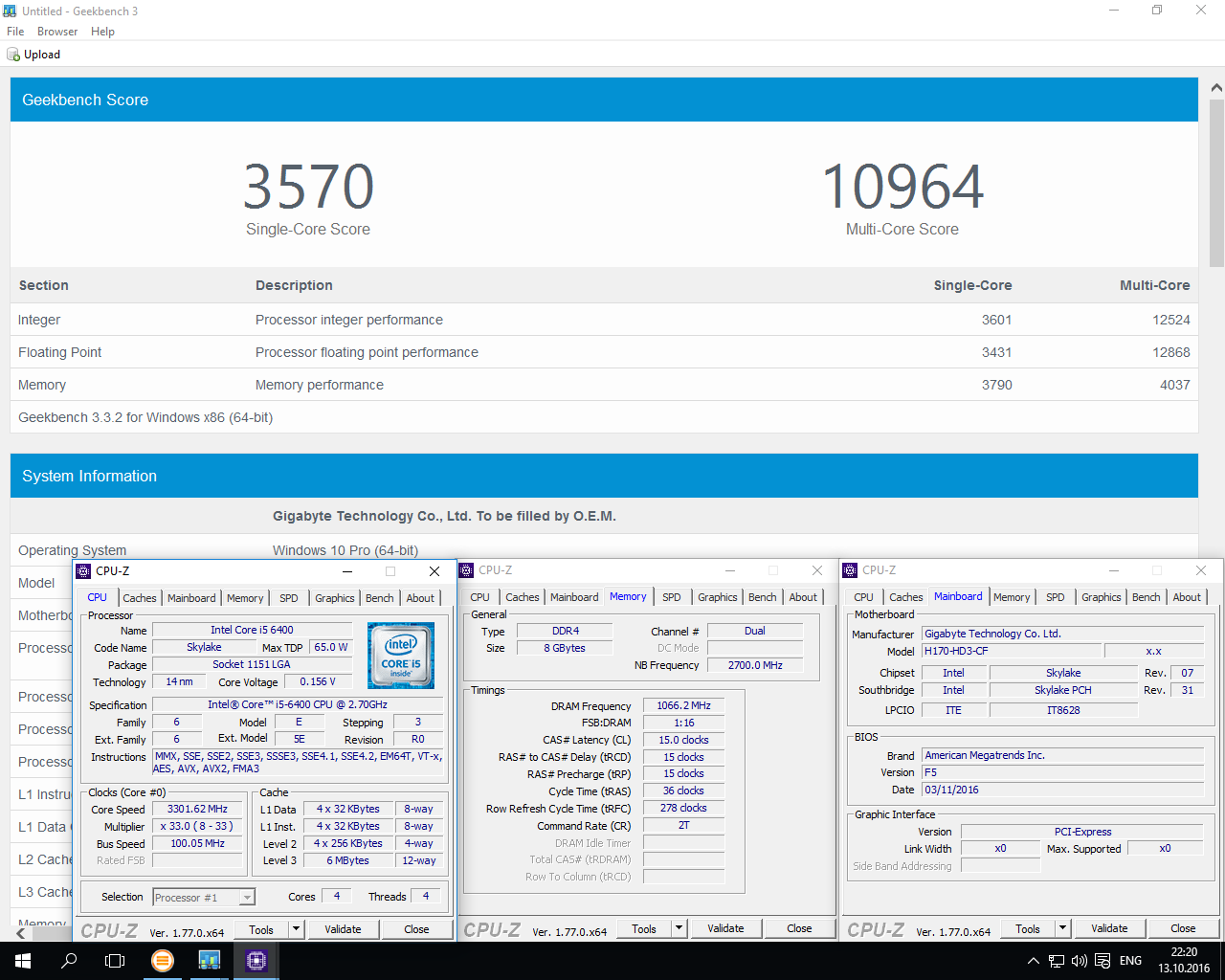Open the File menu
1225x980 pixels.
pos(15,32)
